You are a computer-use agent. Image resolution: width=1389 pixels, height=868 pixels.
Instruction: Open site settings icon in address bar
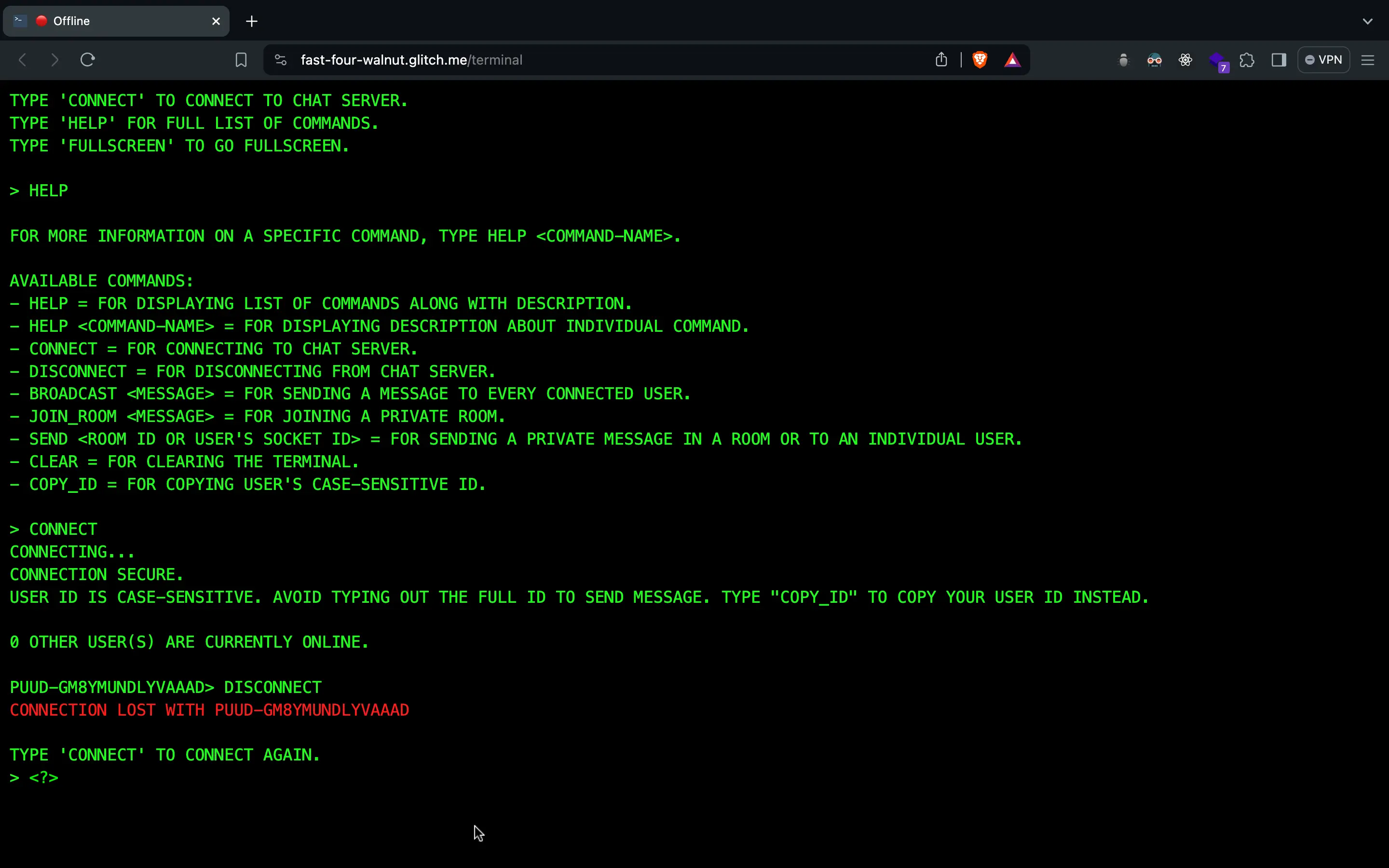click(x=281, y=60)
